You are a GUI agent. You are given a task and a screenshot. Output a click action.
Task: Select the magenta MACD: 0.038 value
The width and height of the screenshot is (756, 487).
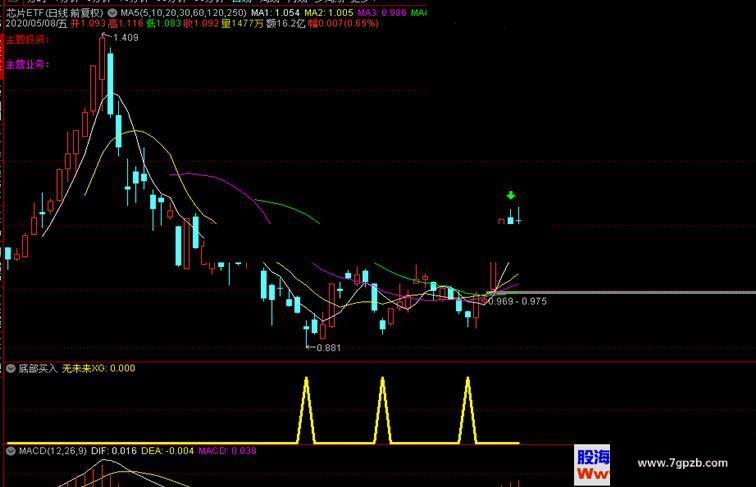coord(227,451)
